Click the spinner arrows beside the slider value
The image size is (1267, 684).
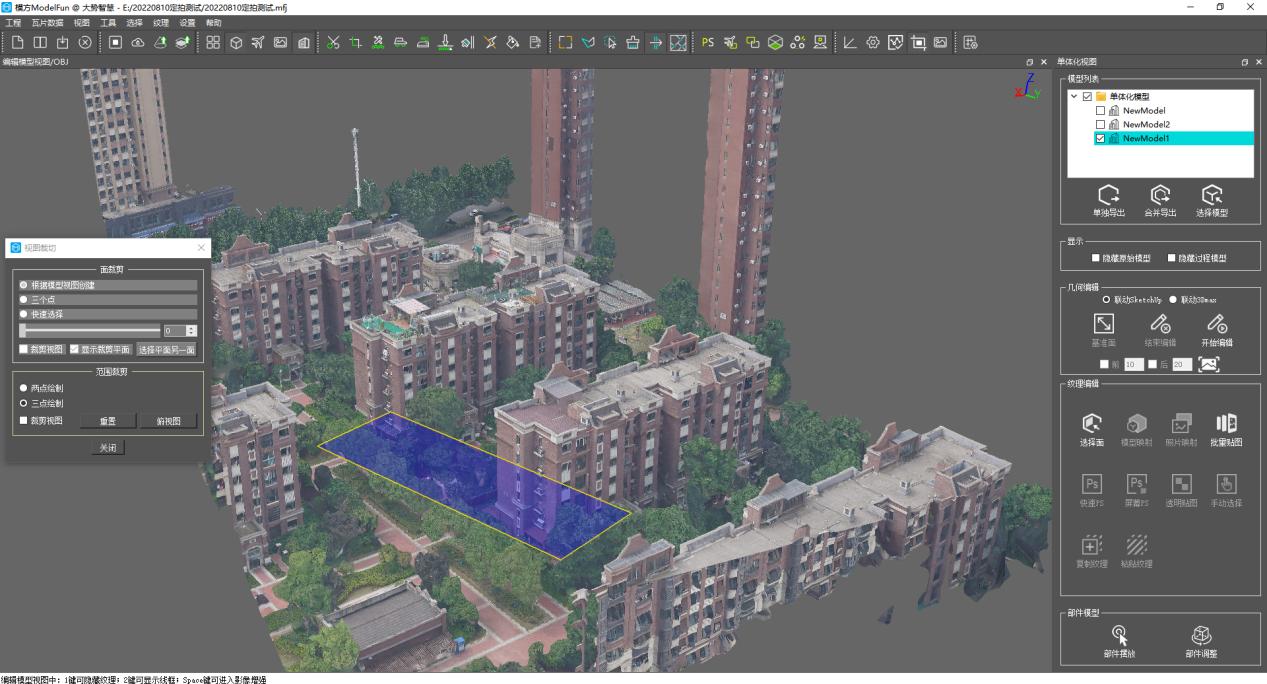coord(192,330)
